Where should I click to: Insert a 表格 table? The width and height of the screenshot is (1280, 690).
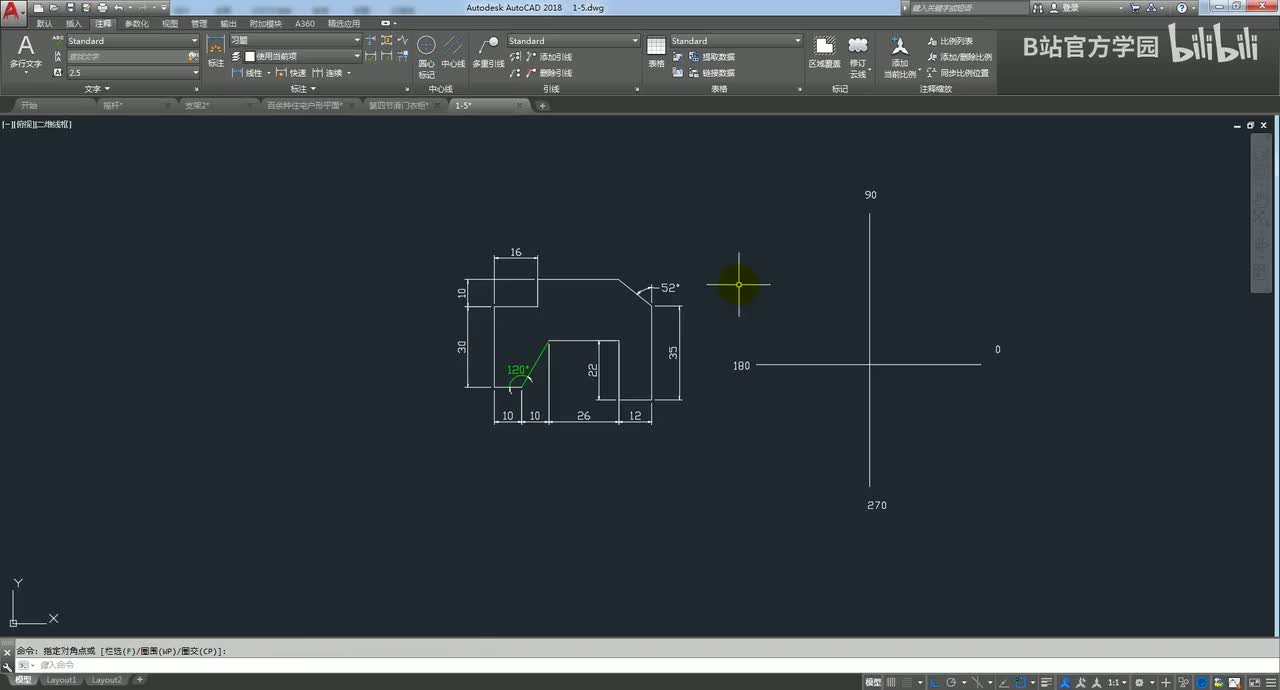[656, 52]
